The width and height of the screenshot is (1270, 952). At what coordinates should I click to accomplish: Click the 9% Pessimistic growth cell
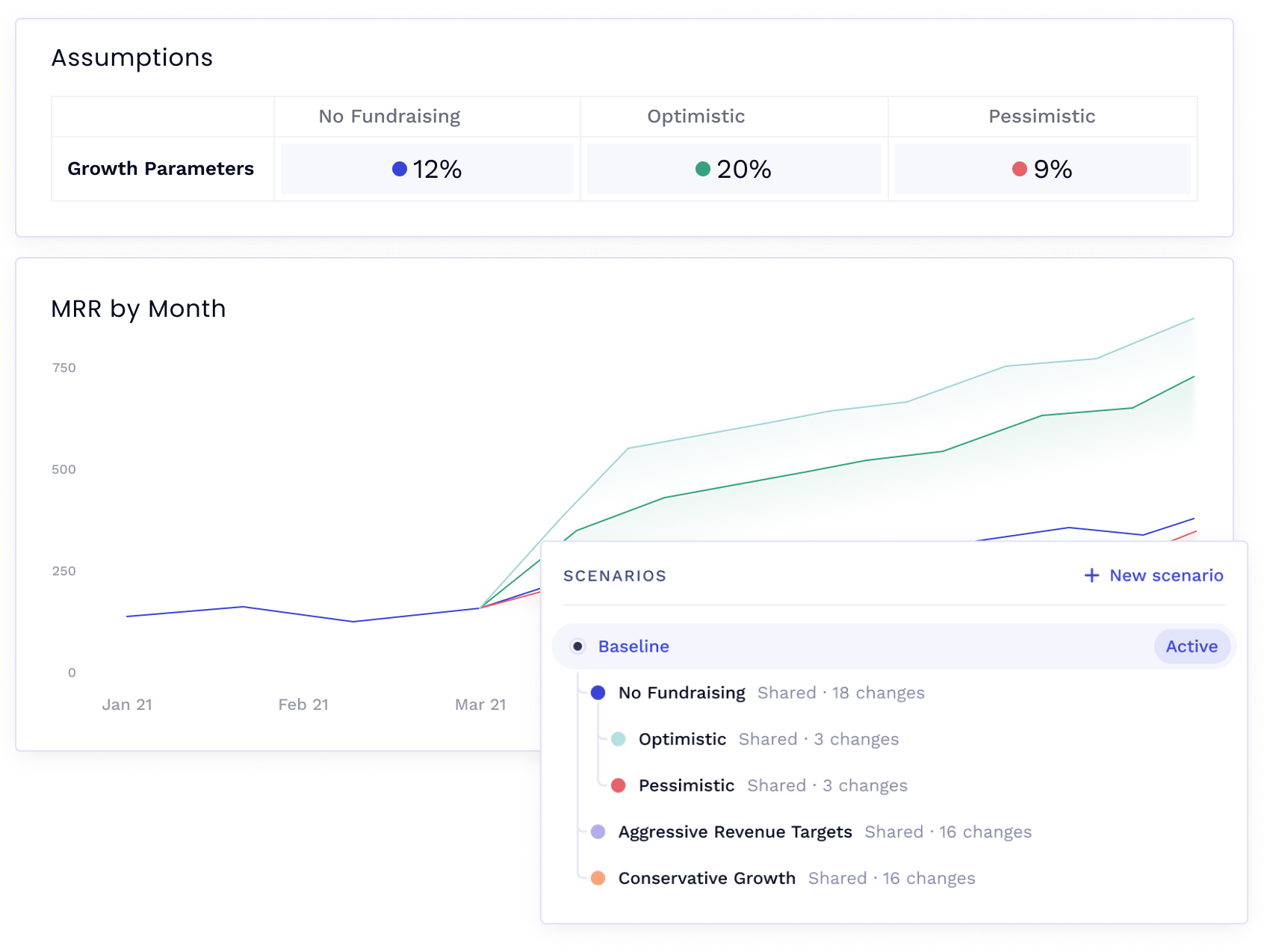(x=1042, y=169)
